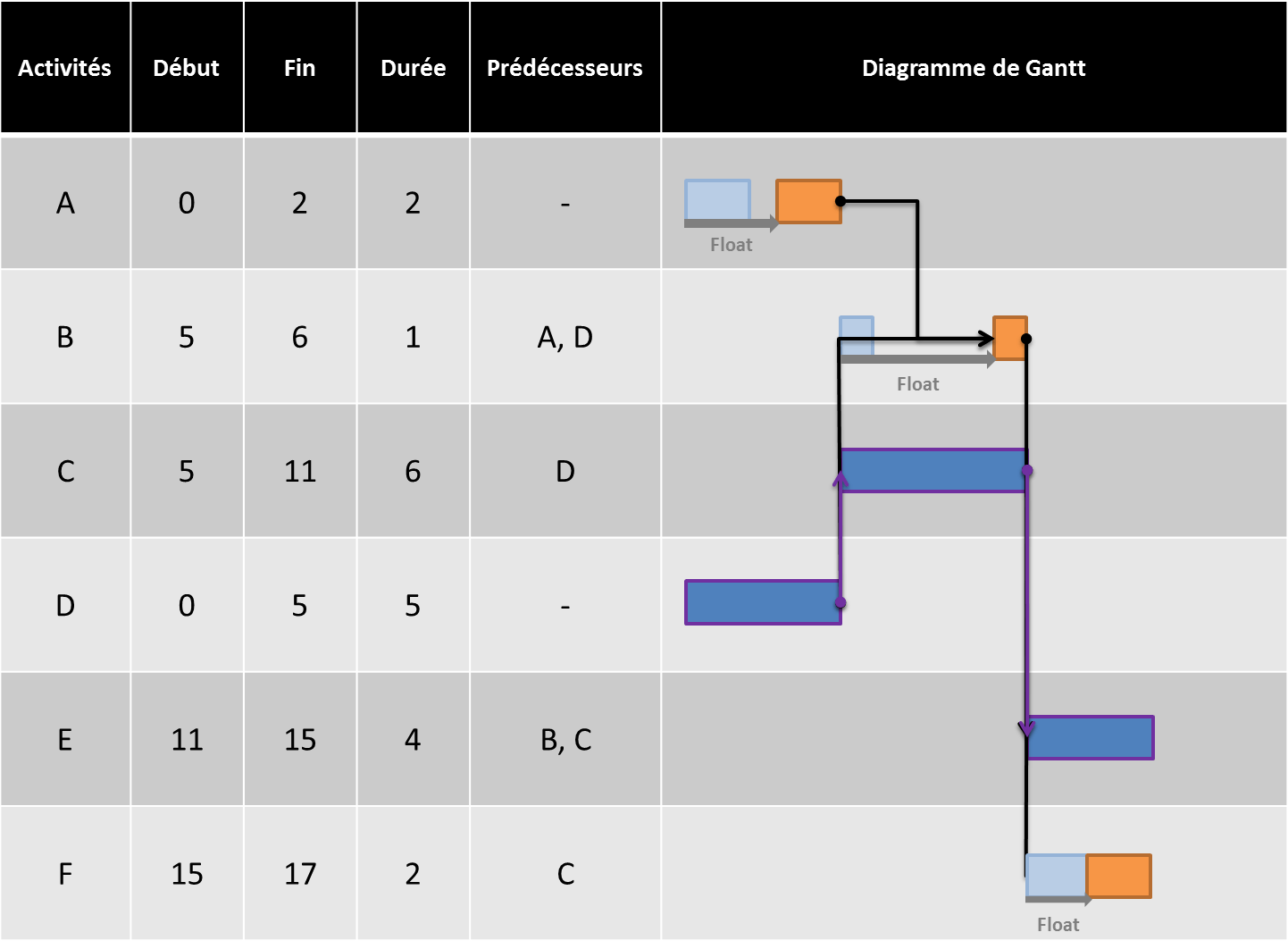Click the Prédécesseurs column header
Image resolution: width=1288 pixels, height=949 pixels.
click(565, 68)
